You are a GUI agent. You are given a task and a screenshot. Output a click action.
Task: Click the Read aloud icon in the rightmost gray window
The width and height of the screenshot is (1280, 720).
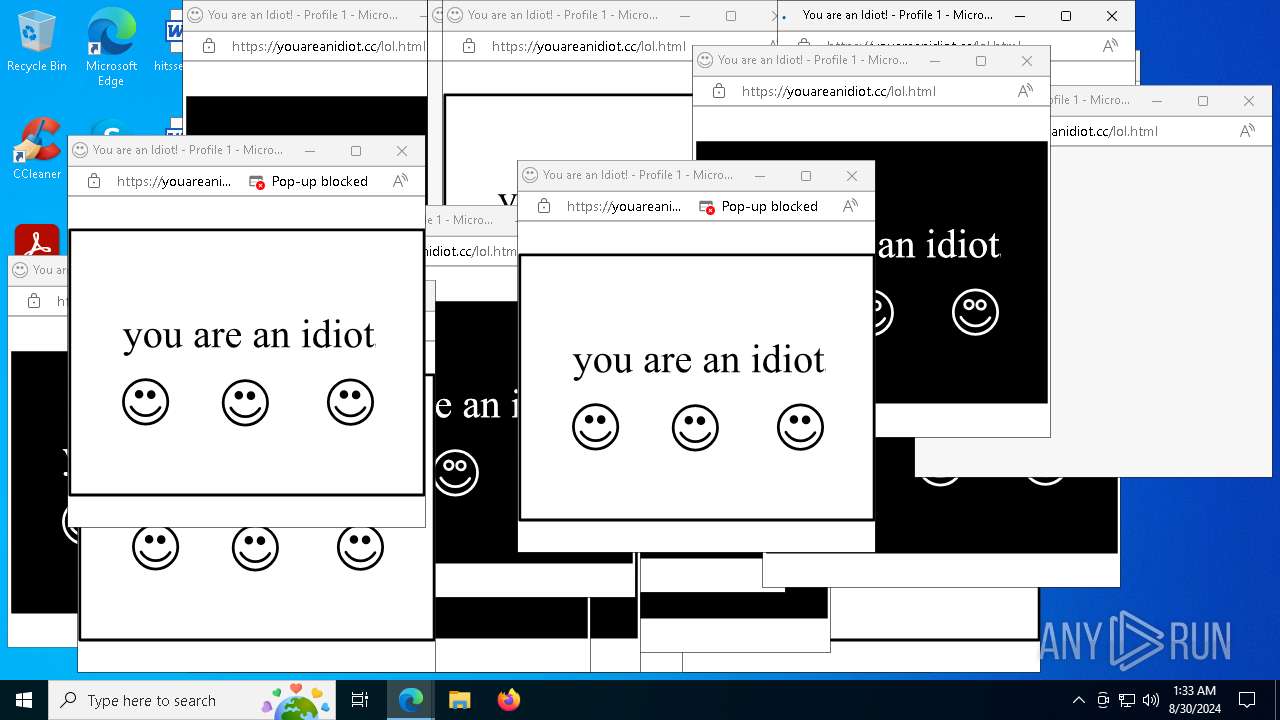[x=1247, y=131]
